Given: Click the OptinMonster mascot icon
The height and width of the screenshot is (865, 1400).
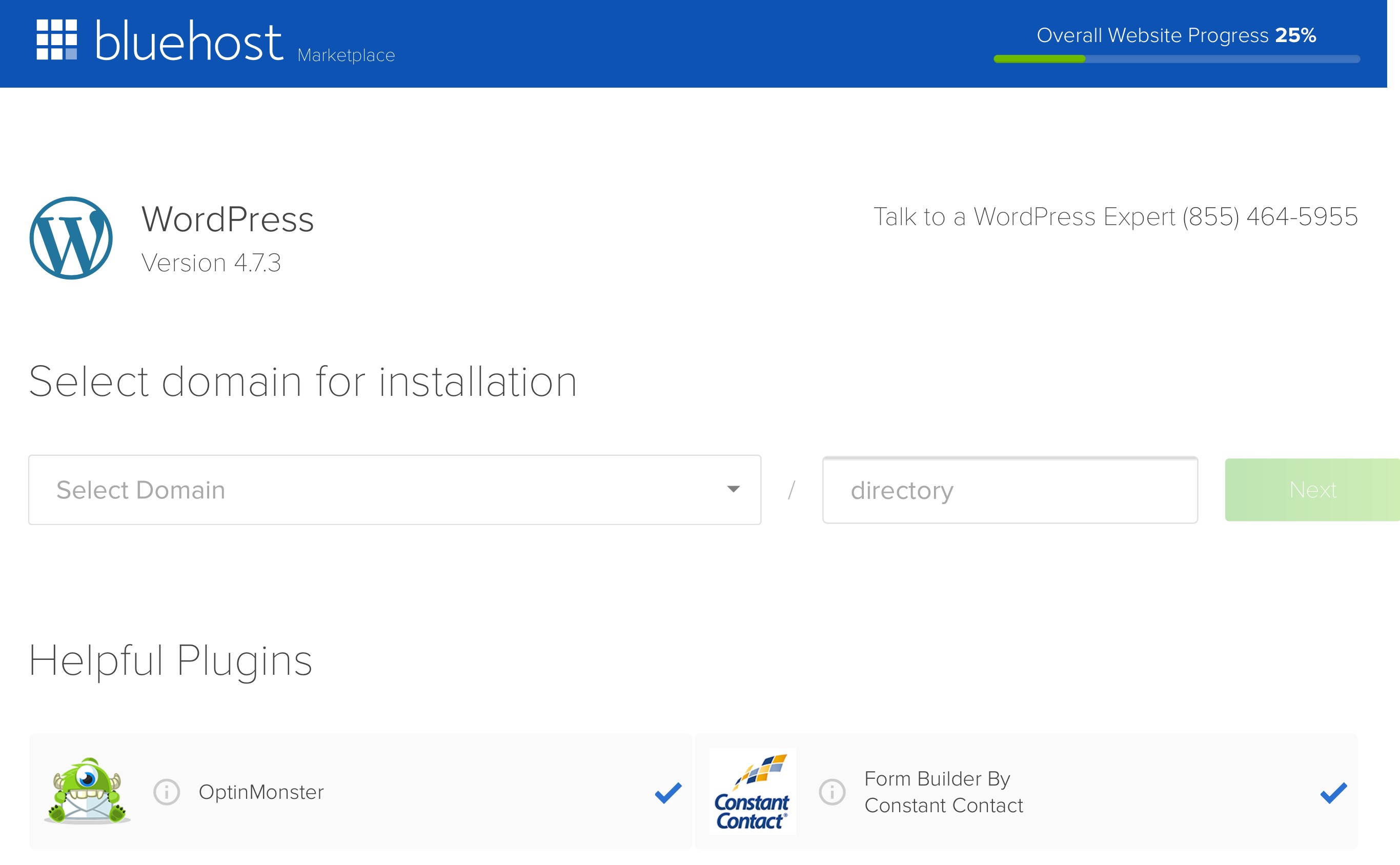Looking at the screenshot, I should (87, 791).
